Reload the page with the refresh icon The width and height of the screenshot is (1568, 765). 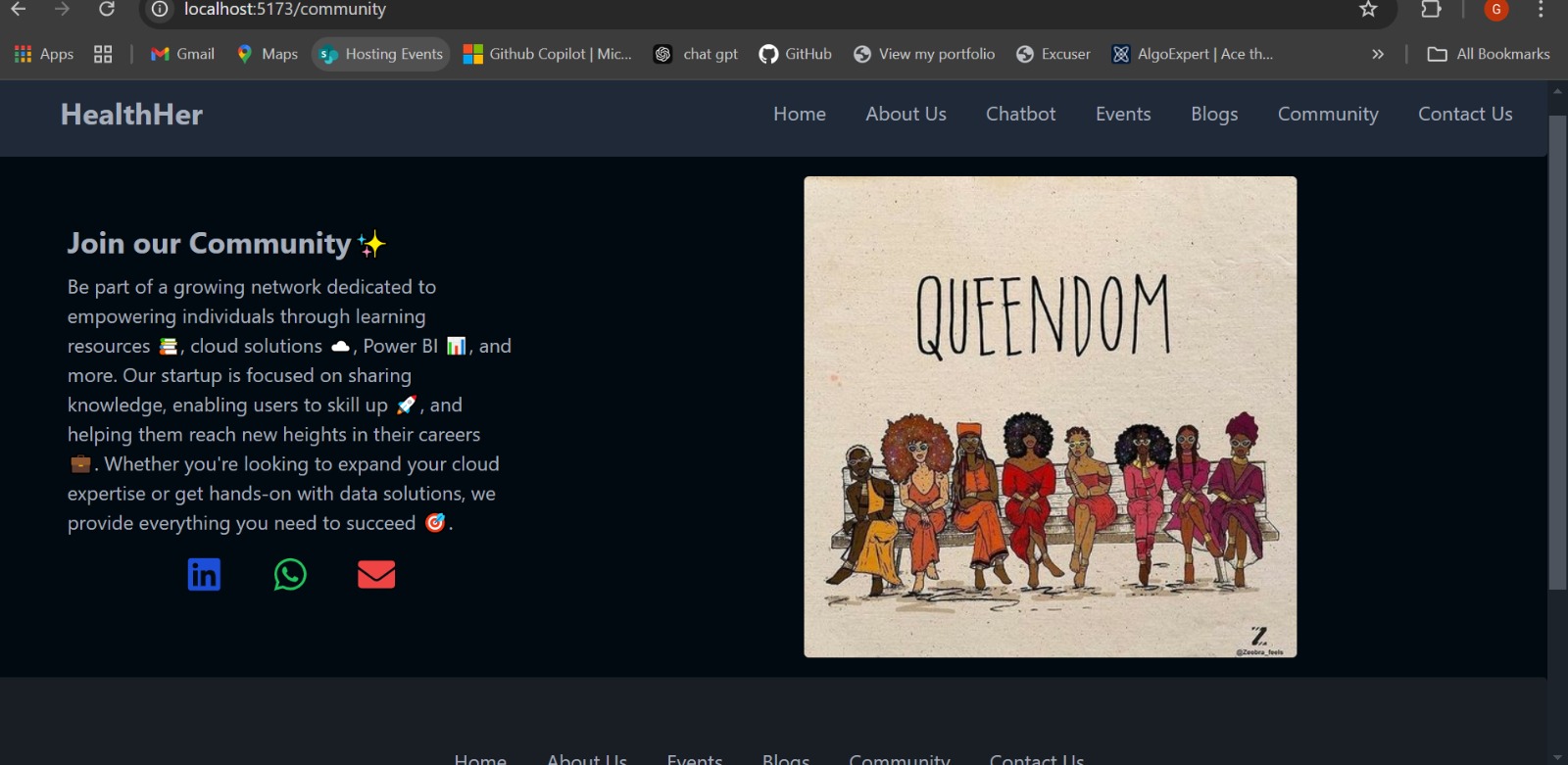(107, 10)
